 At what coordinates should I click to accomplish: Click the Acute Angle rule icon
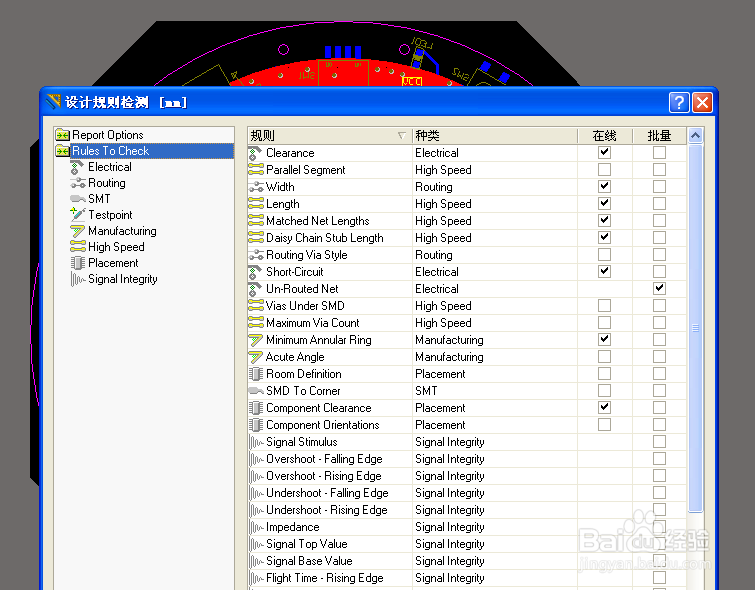(x=256, y=357)
